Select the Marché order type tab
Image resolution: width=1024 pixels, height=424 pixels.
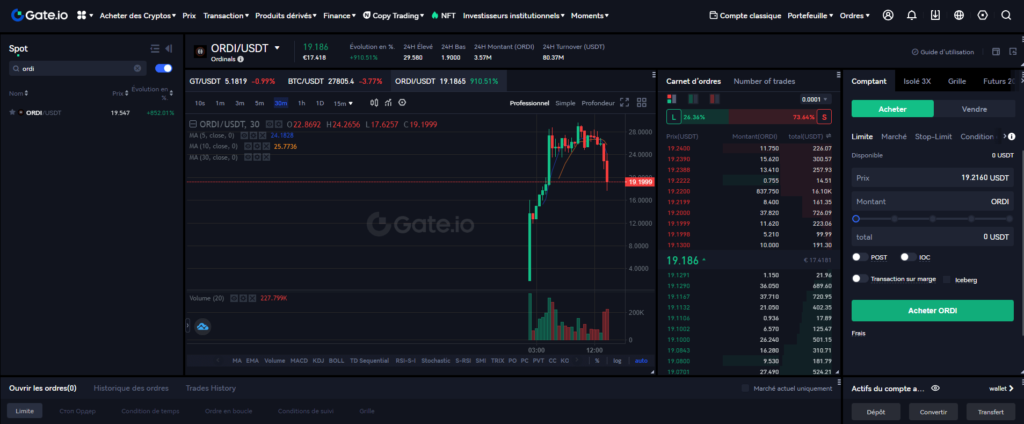point(893,137)
